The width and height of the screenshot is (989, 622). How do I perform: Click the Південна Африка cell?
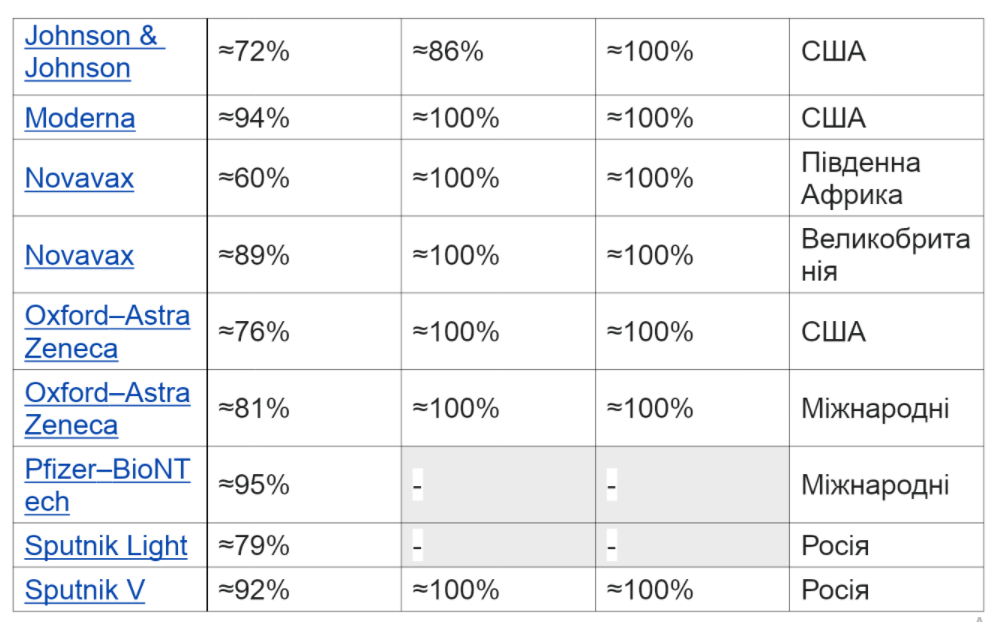pos(860,178)
